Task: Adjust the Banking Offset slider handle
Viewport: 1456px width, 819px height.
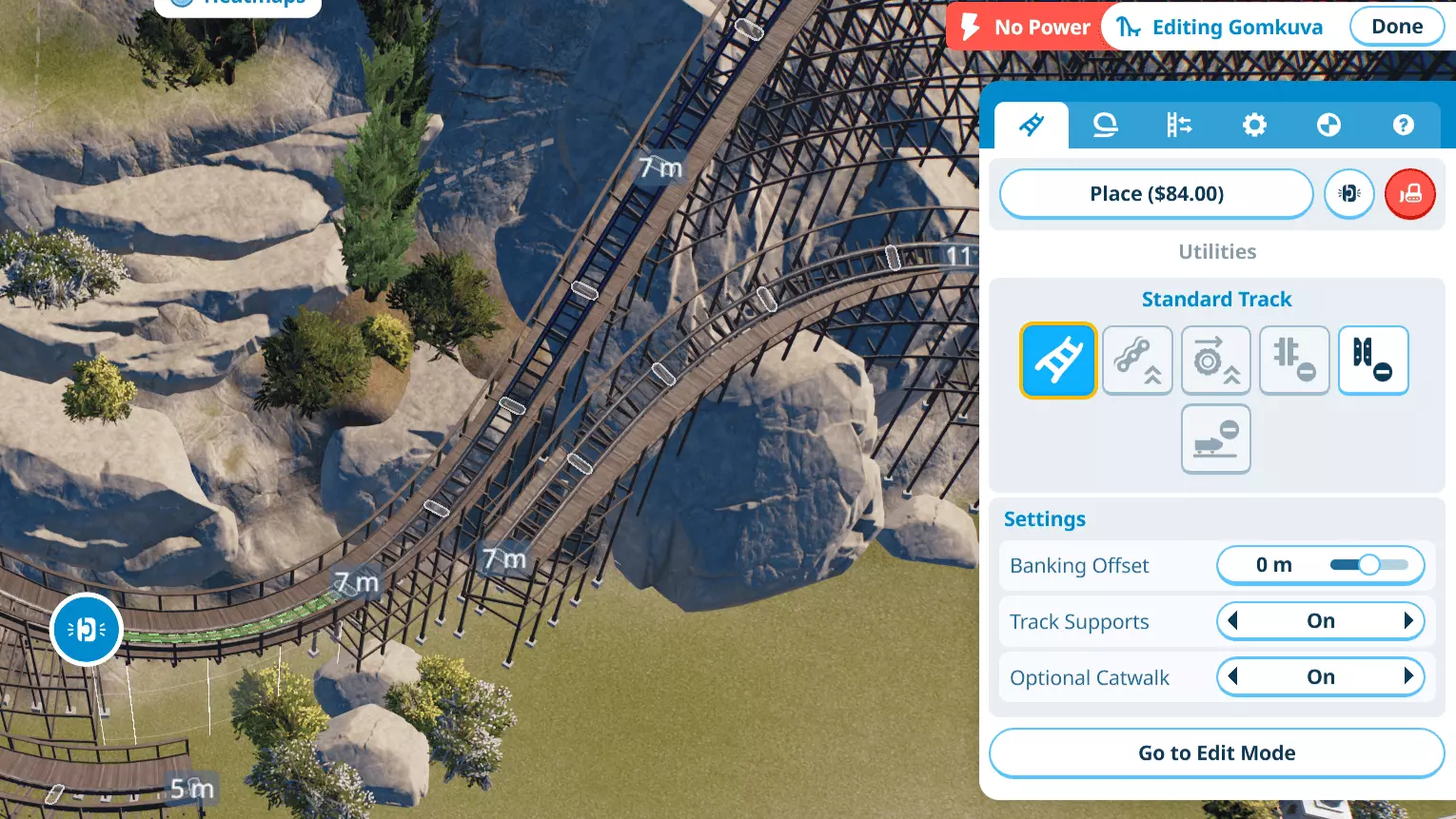Action: tap(1368, 565)
